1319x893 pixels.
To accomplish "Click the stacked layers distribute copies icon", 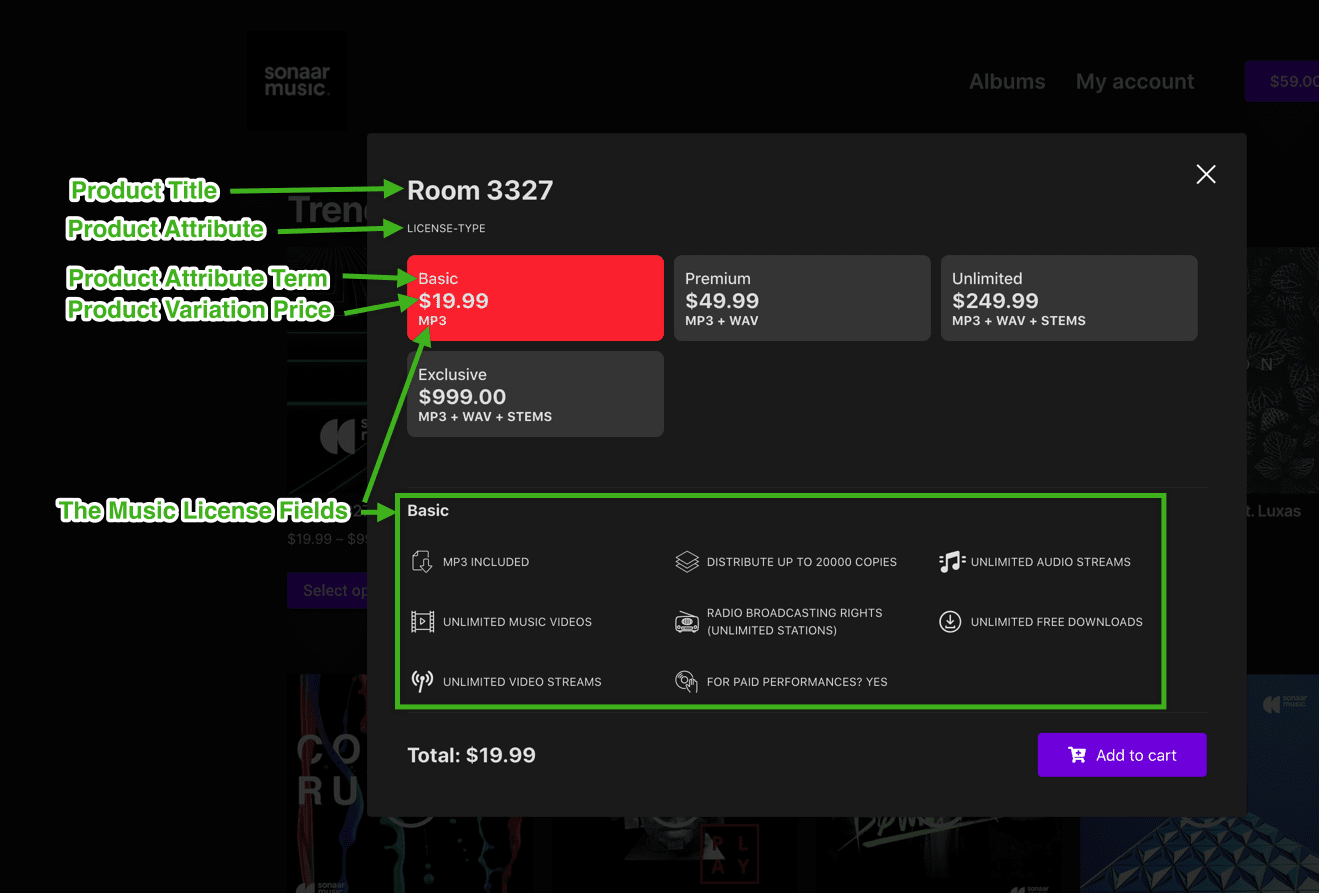I will 686,562.
